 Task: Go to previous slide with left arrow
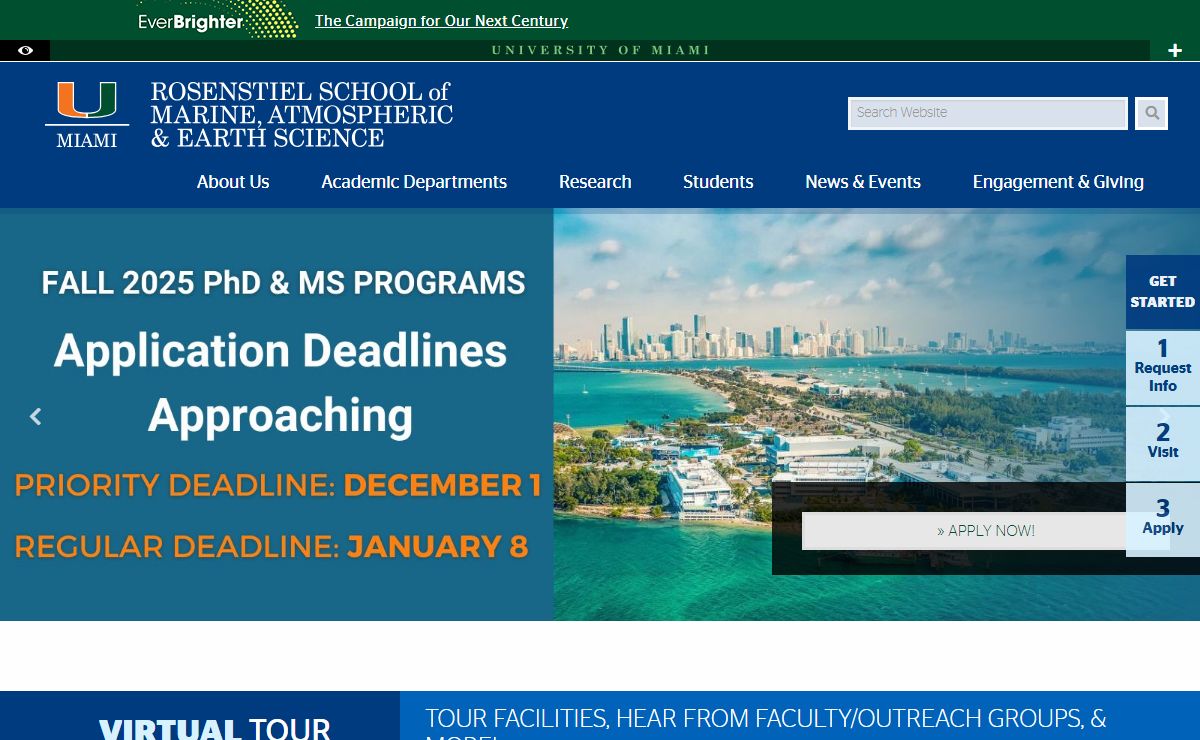pos(36,416)
